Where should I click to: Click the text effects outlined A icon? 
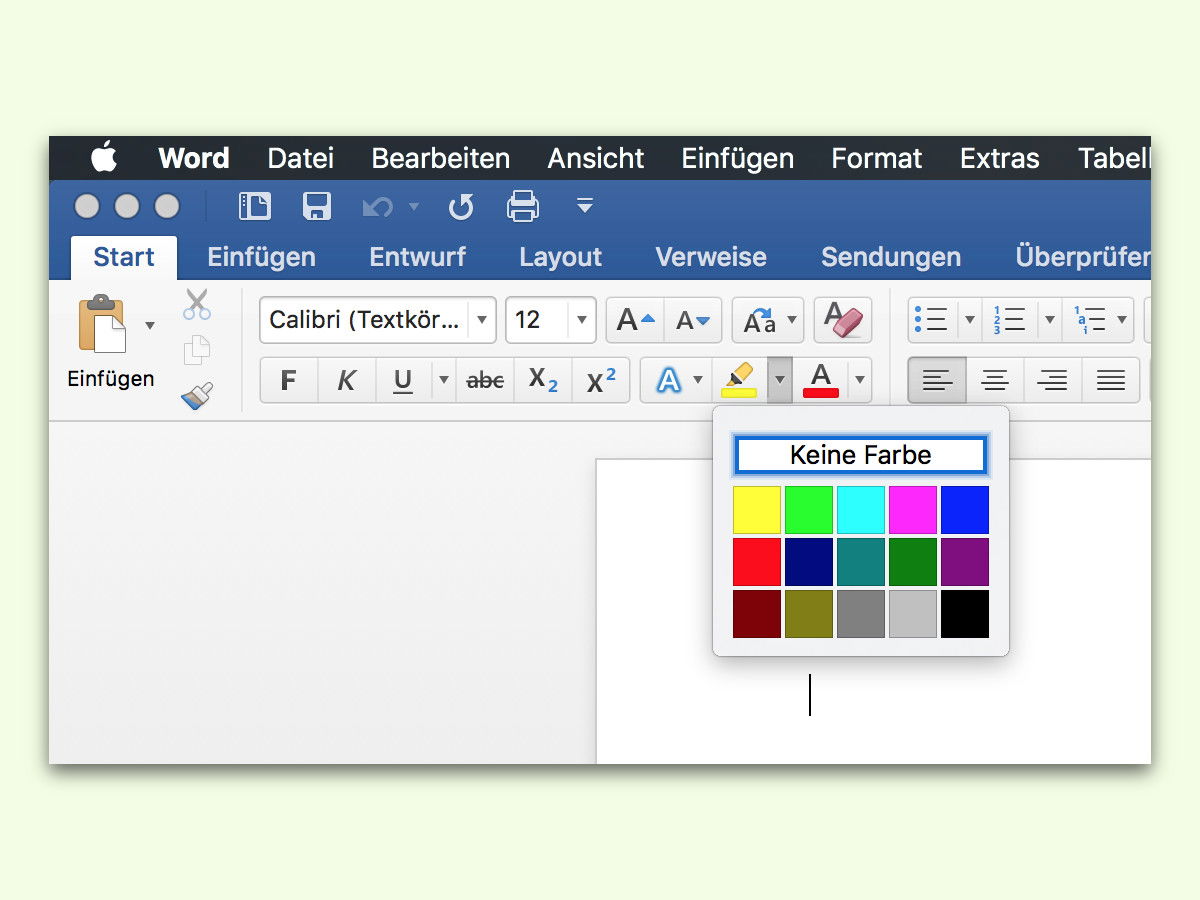pos(668,380)
